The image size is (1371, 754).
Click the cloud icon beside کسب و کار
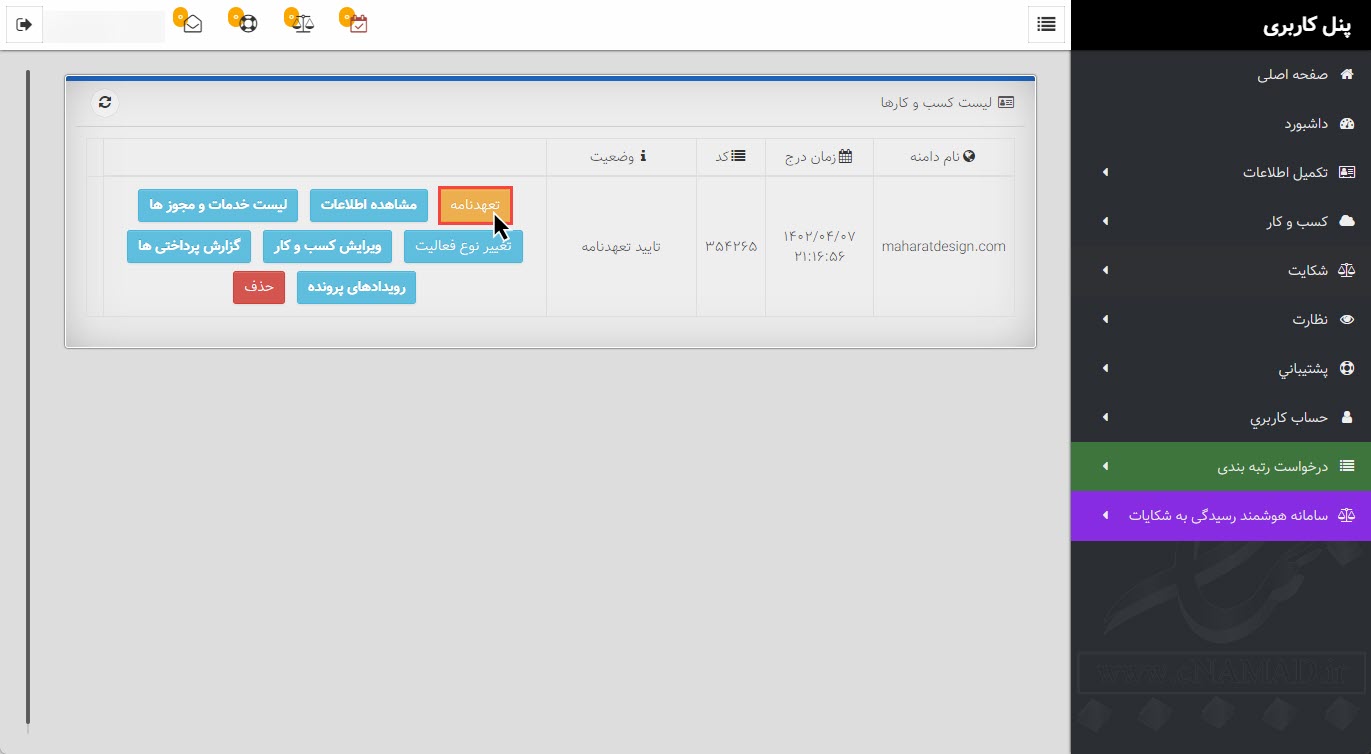tap(1346, 221)
